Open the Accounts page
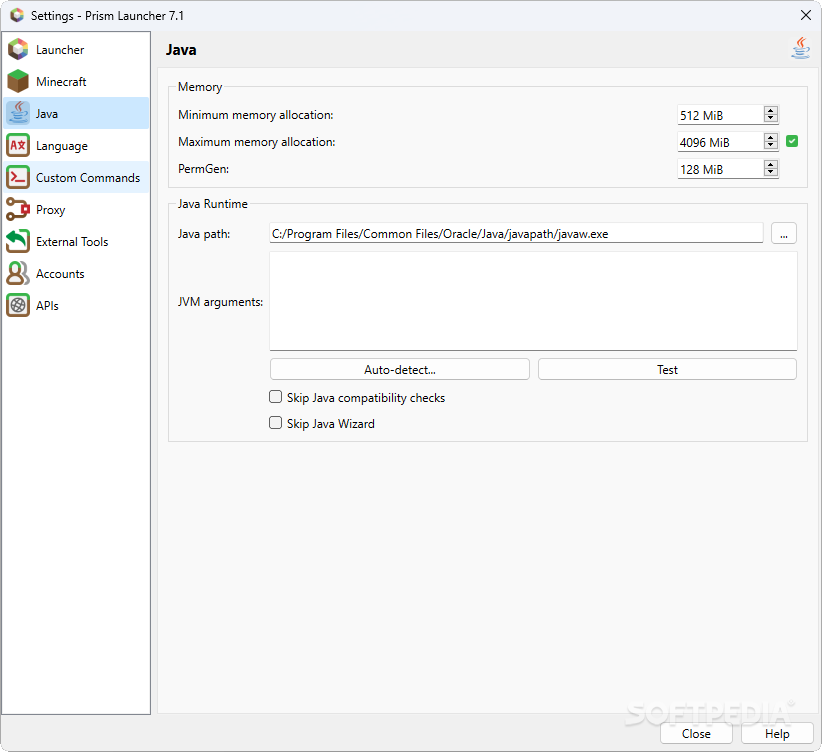The width and height of the screenshot is (822, 752). pyautogui.click(x=76, y=274)
